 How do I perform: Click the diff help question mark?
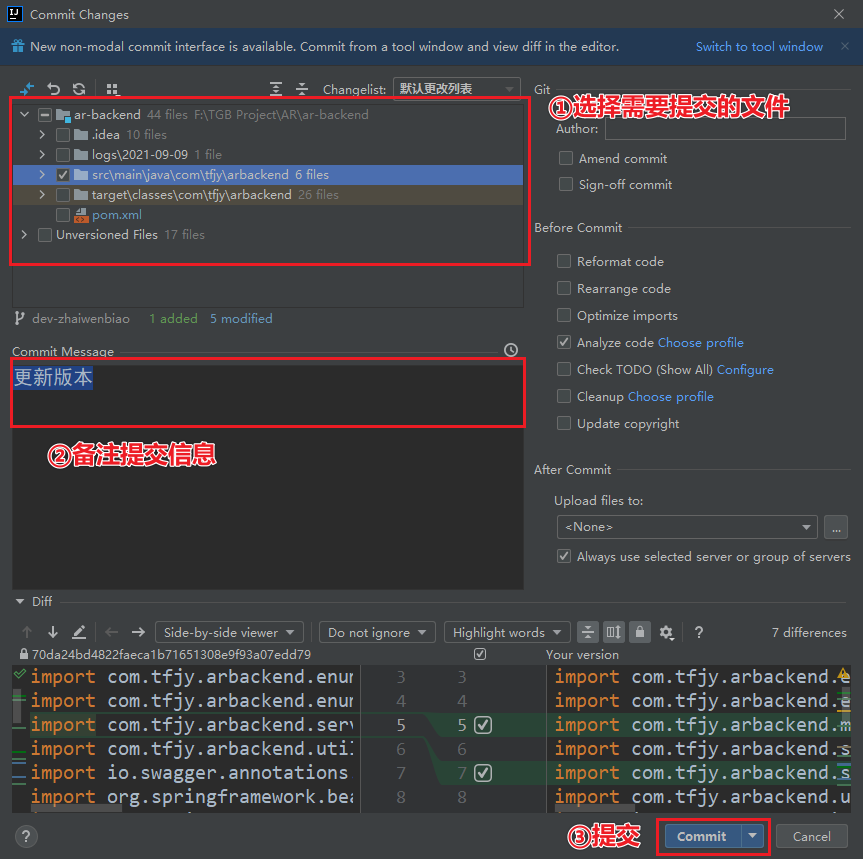click(x=699, y=632)
